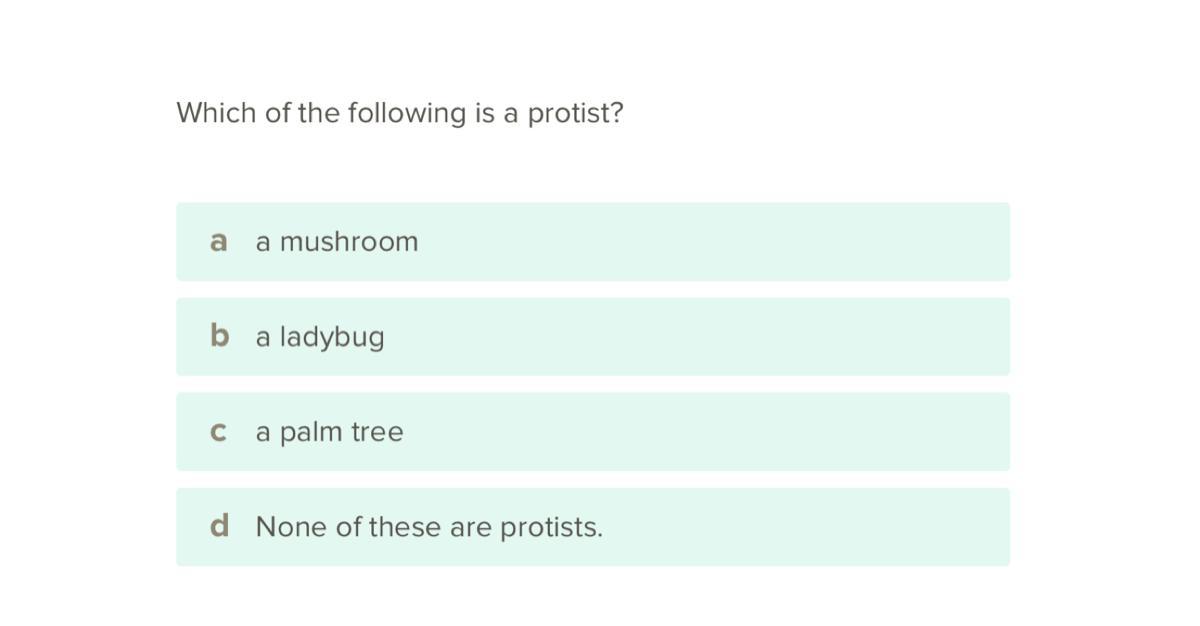
Task: Click the 'mushroom' word in option a
Action: (349, 242)
